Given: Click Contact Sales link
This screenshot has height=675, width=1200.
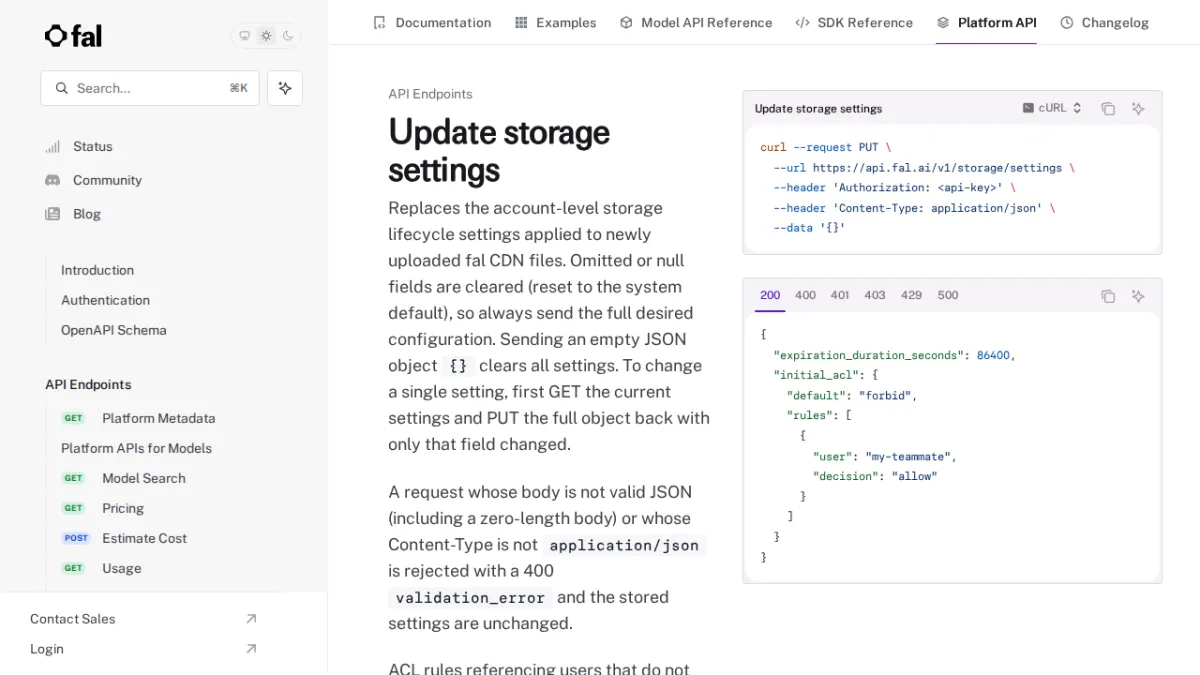Looking at the screenshot, I should click(72, 619).
